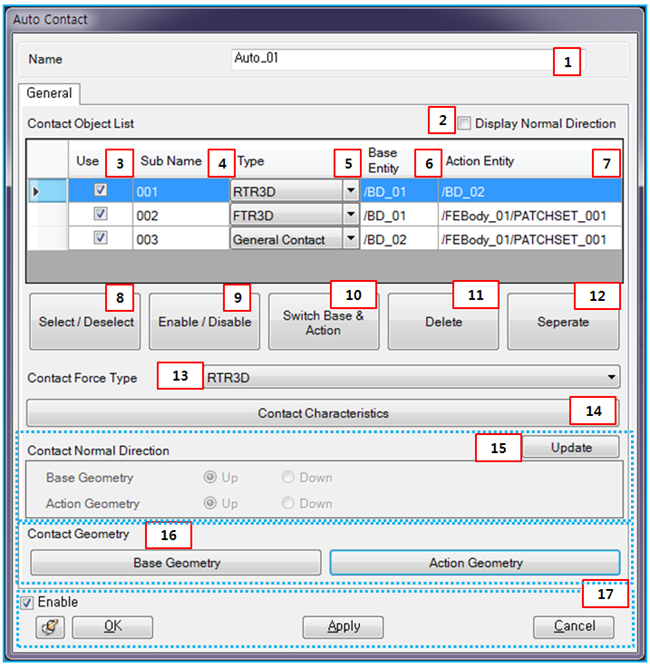The width and height of the screenshot is (650, 667).
Task: Toggle Display Normal Direction checkbox
Action: pos(464,123)
